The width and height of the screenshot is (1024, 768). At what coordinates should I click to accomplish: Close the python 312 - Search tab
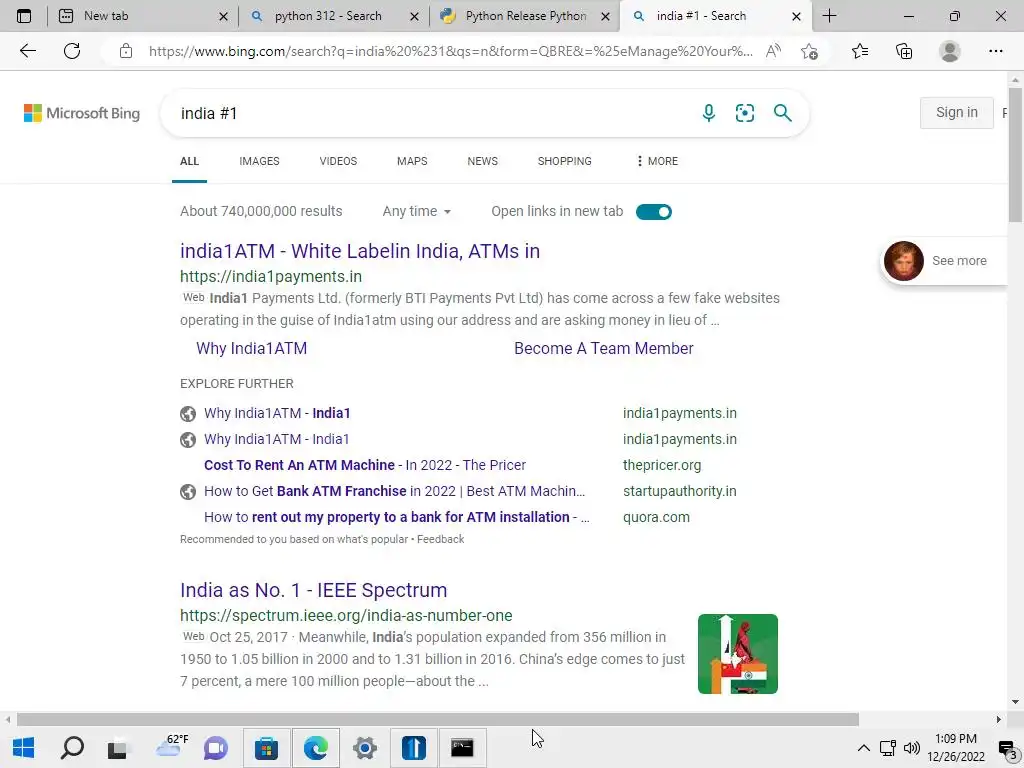(414, 16)
